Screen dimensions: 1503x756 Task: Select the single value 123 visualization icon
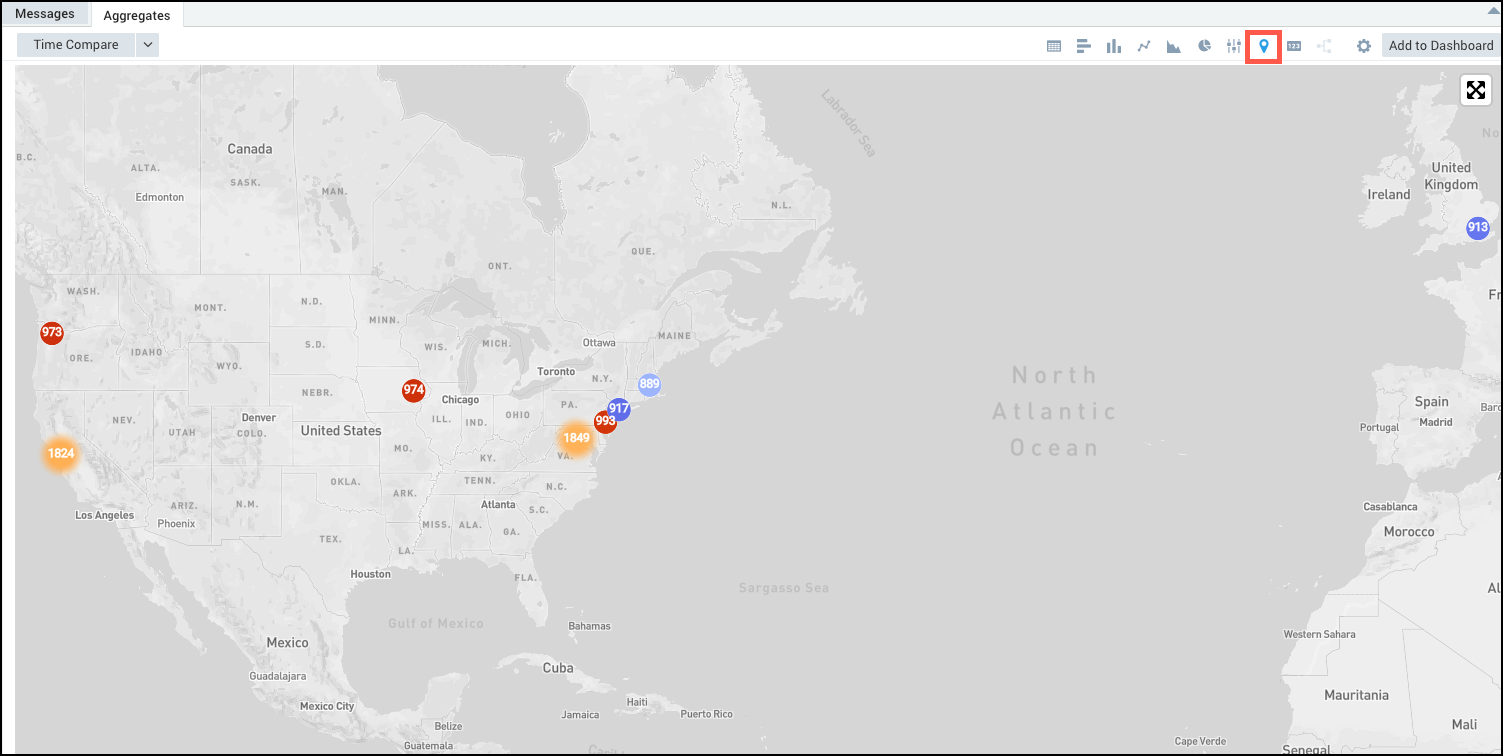tap(1293, 45)
